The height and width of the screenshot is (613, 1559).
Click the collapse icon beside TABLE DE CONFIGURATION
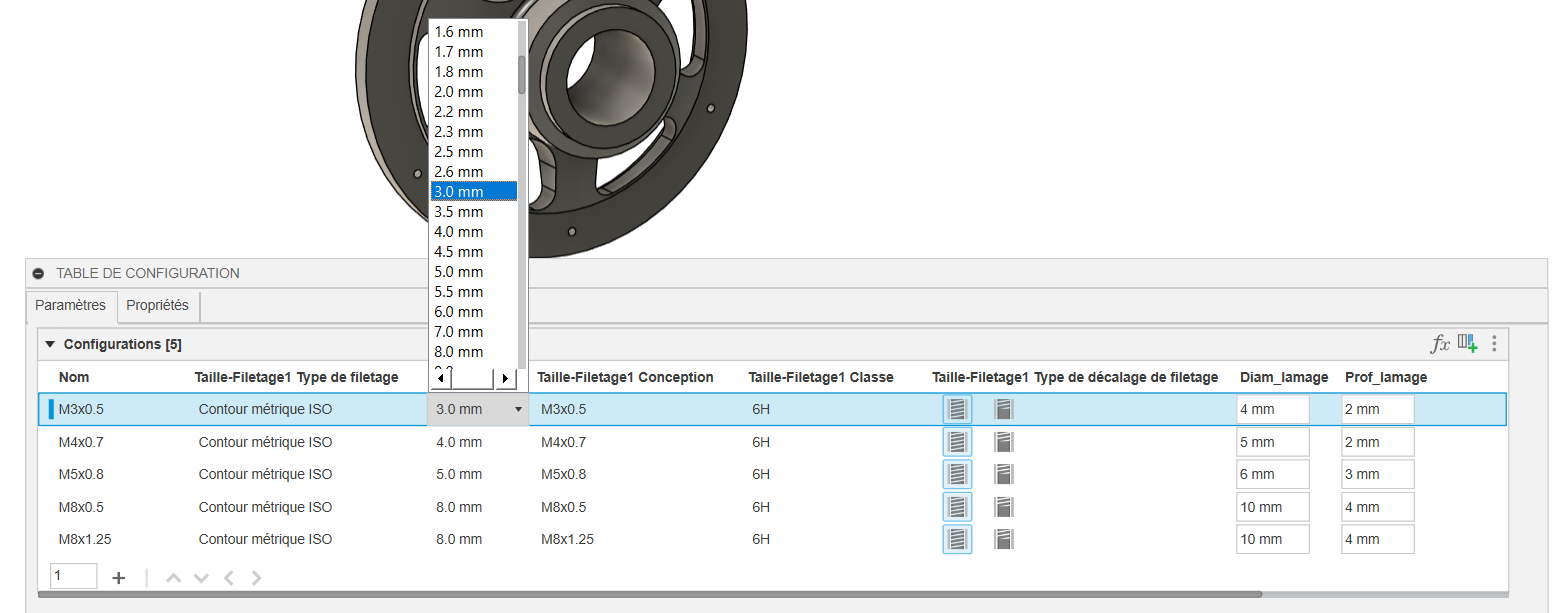(38, 273)
